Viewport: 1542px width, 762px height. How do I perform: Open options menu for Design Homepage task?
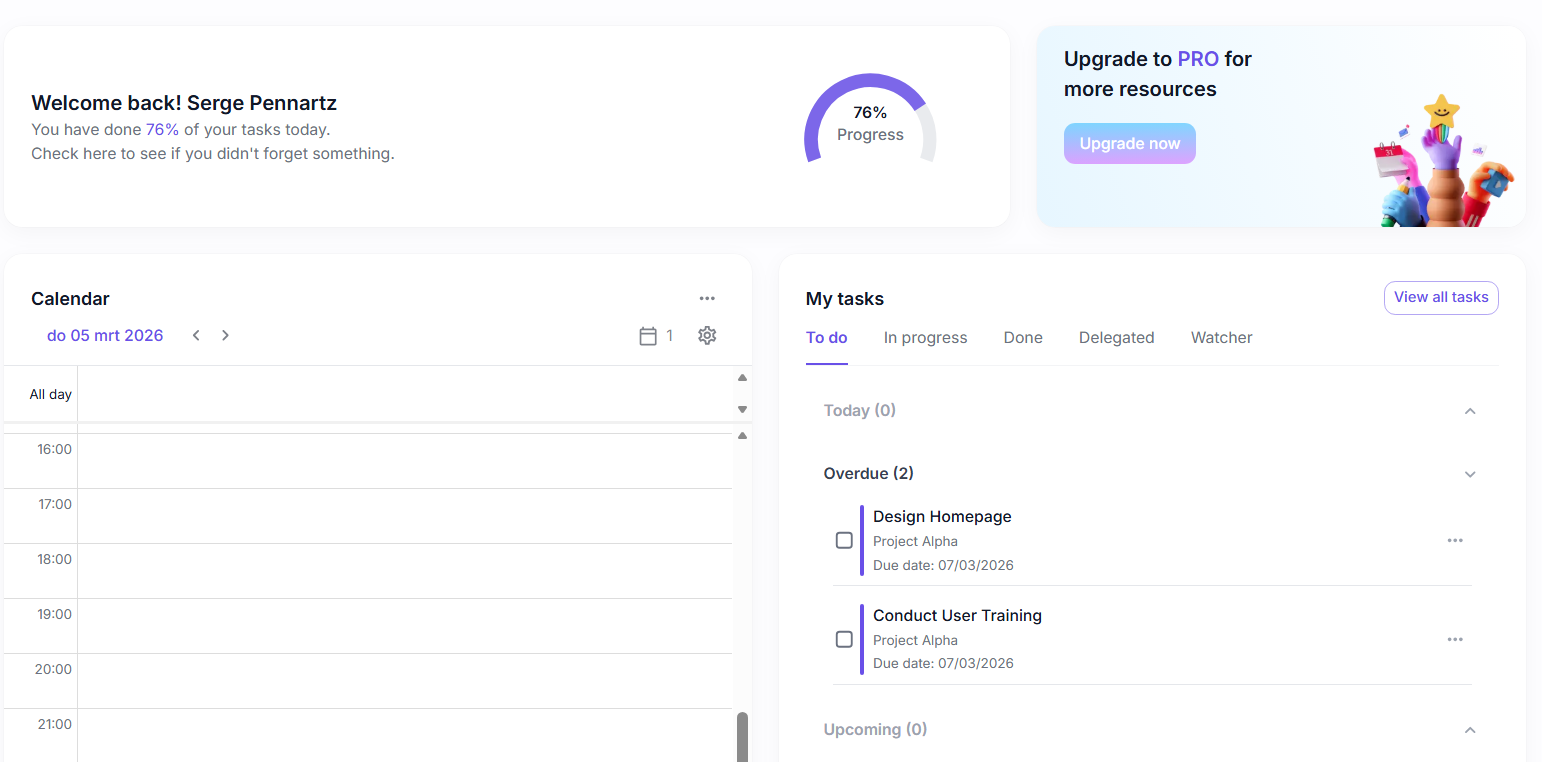[1455, 540]
